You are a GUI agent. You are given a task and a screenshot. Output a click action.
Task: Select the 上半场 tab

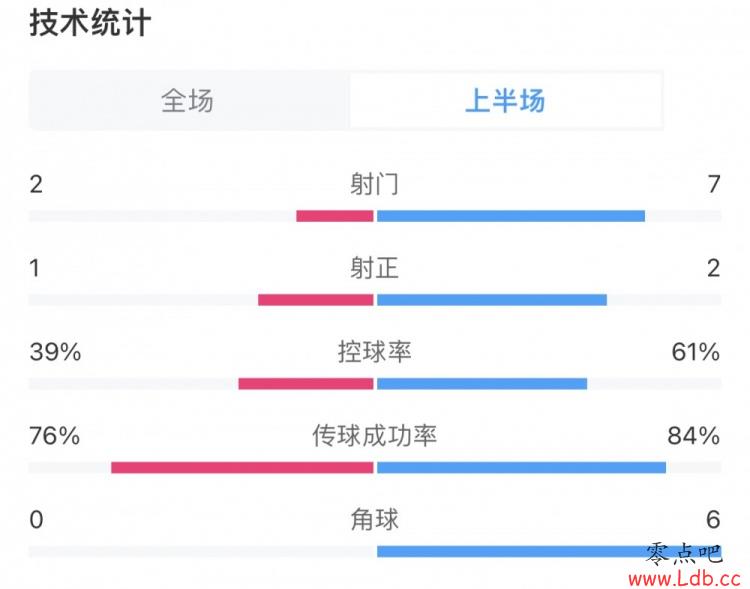(x=506, y=100)
